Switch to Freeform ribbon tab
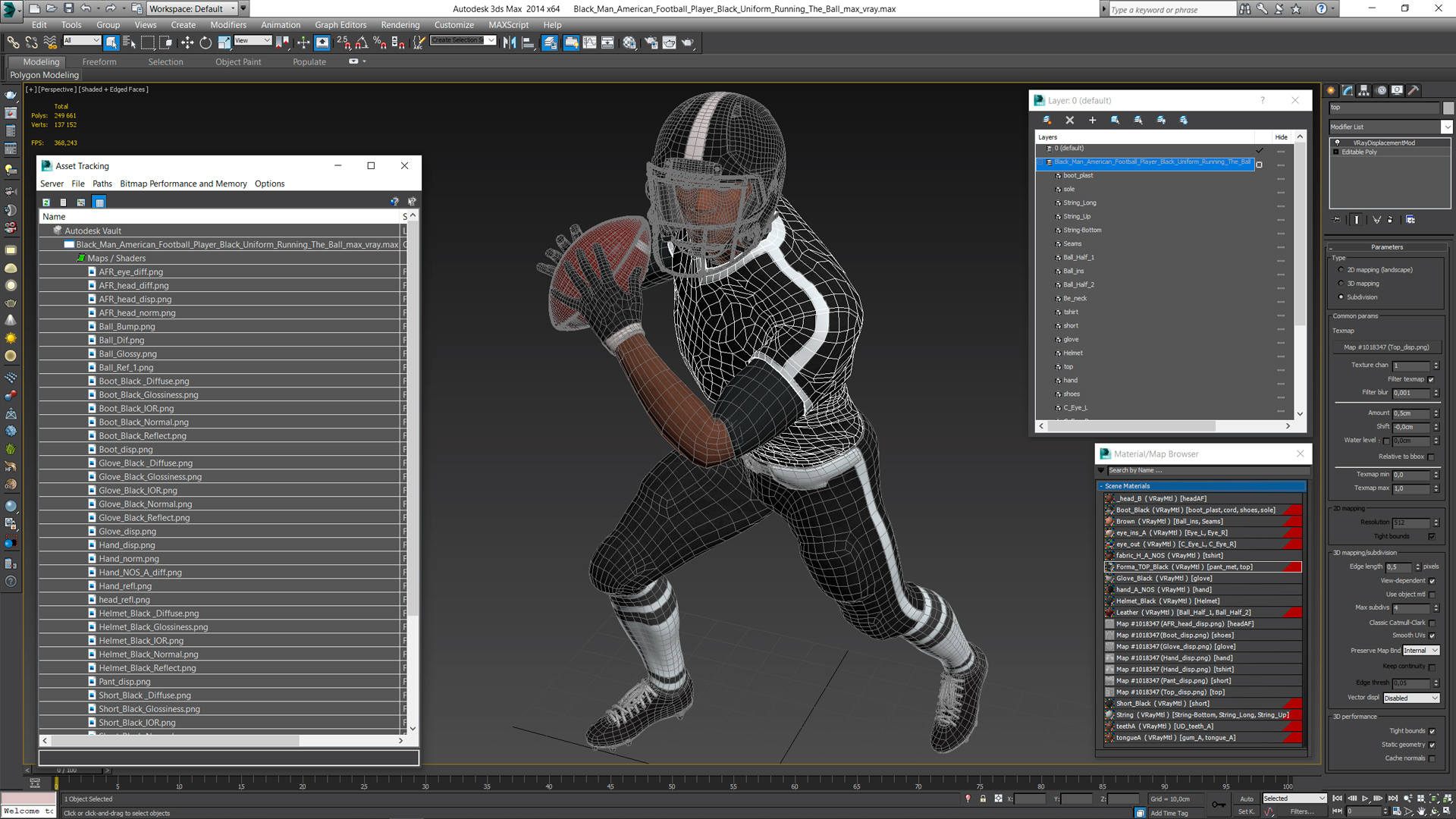Image resolution: width=1456 pixels, height=819 pixels. point(99,62)
